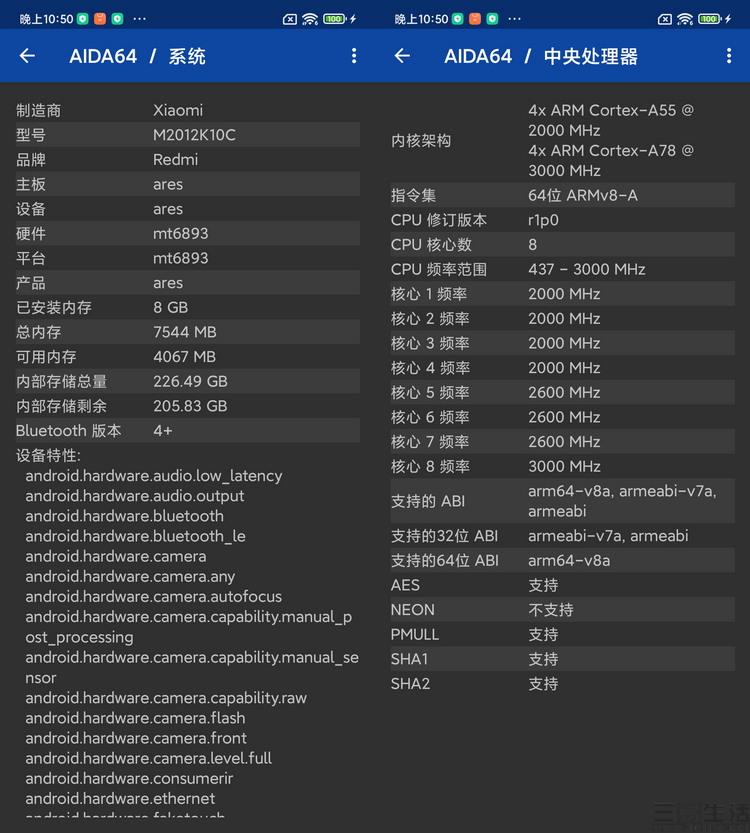
Task: Select the AES 支持 row
Action: [x=562, y=585]
